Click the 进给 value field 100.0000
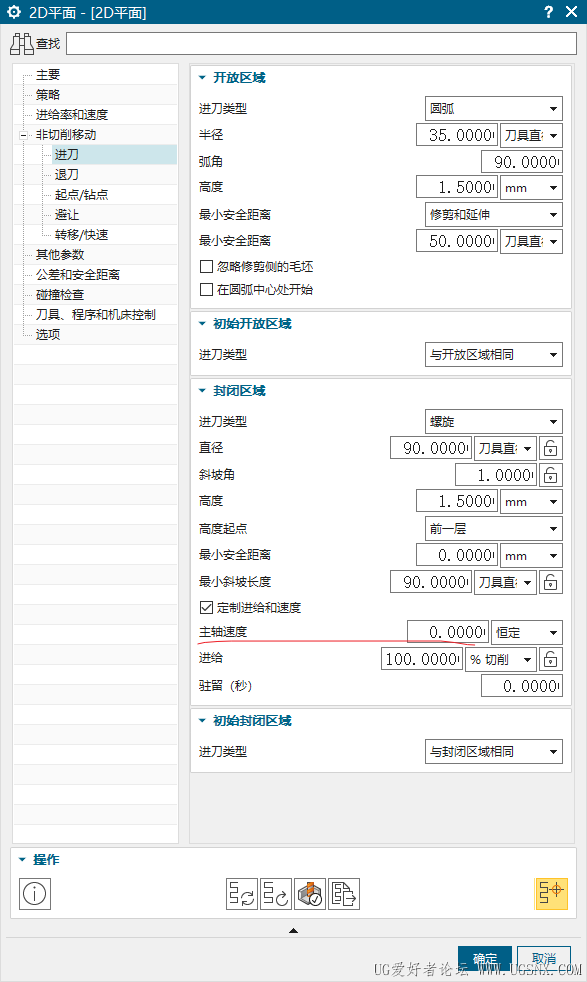The image size is (587, 982). pos(422,659)
